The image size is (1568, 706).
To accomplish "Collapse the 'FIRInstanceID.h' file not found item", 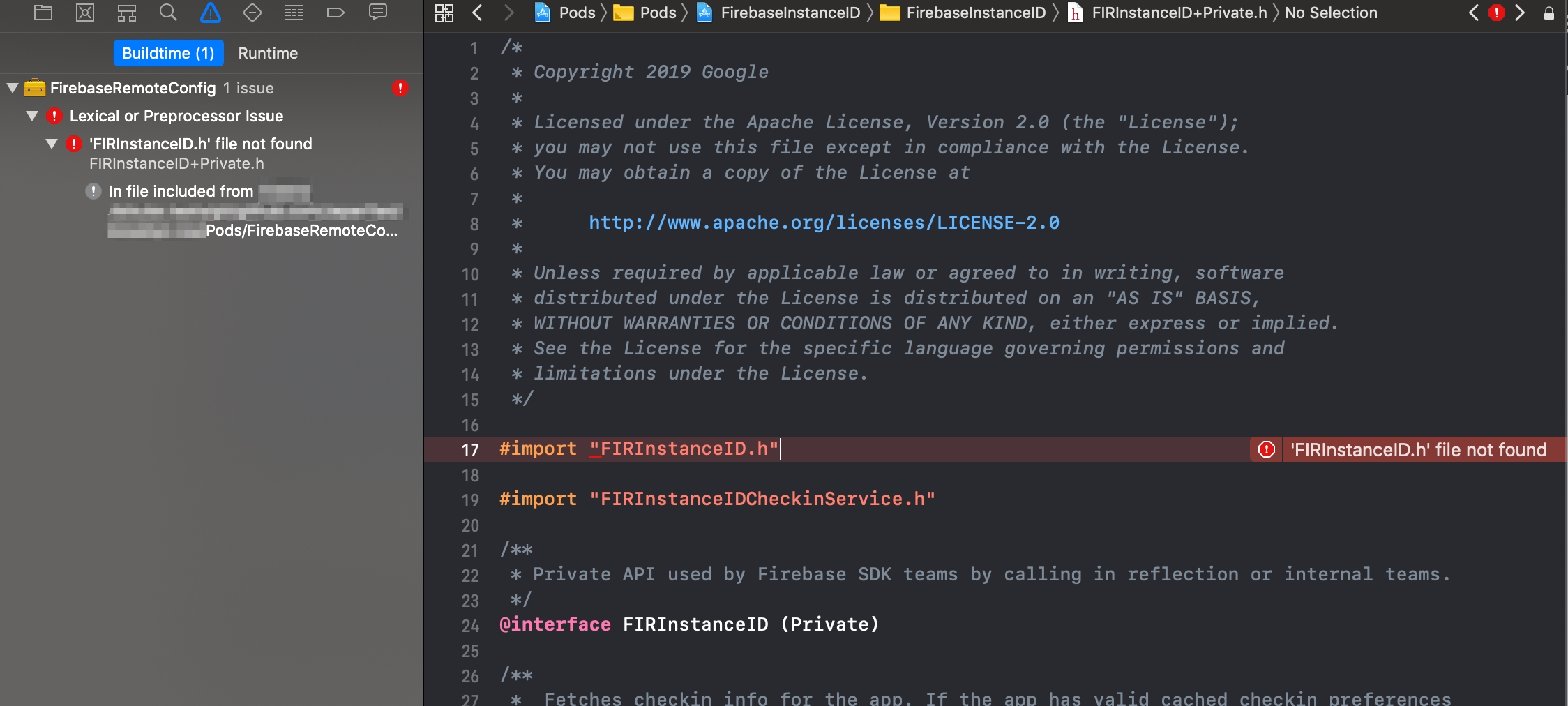I will point(52,144).
